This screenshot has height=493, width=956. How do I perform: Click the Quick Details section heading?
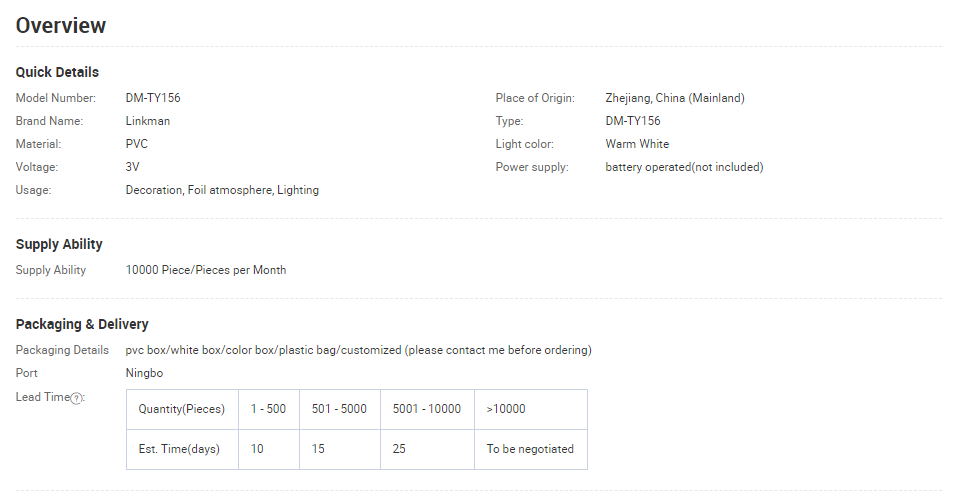click(x=57, y=72)
